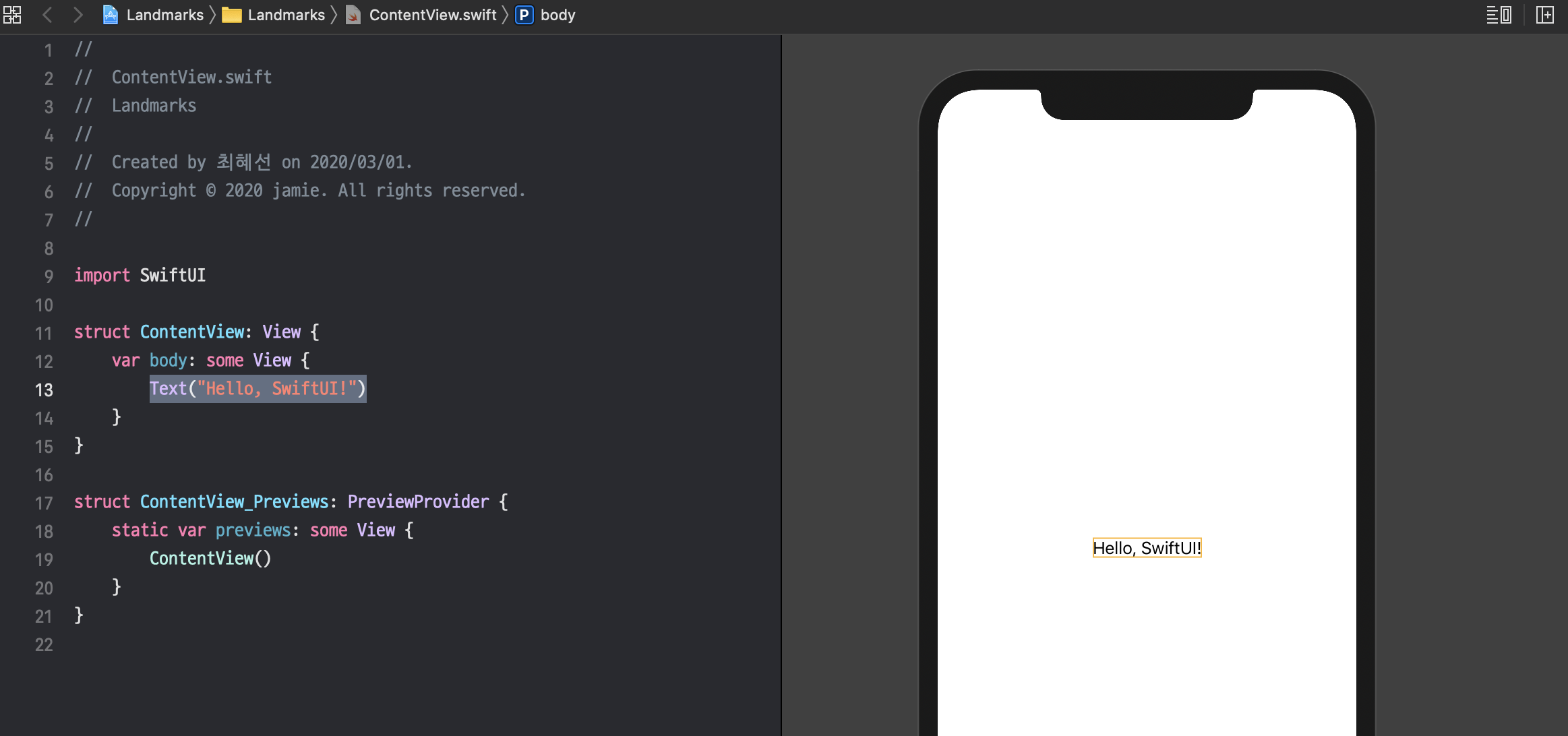Select the Hello, SwiftUI! text in preview

click(x=1147, y=548)
